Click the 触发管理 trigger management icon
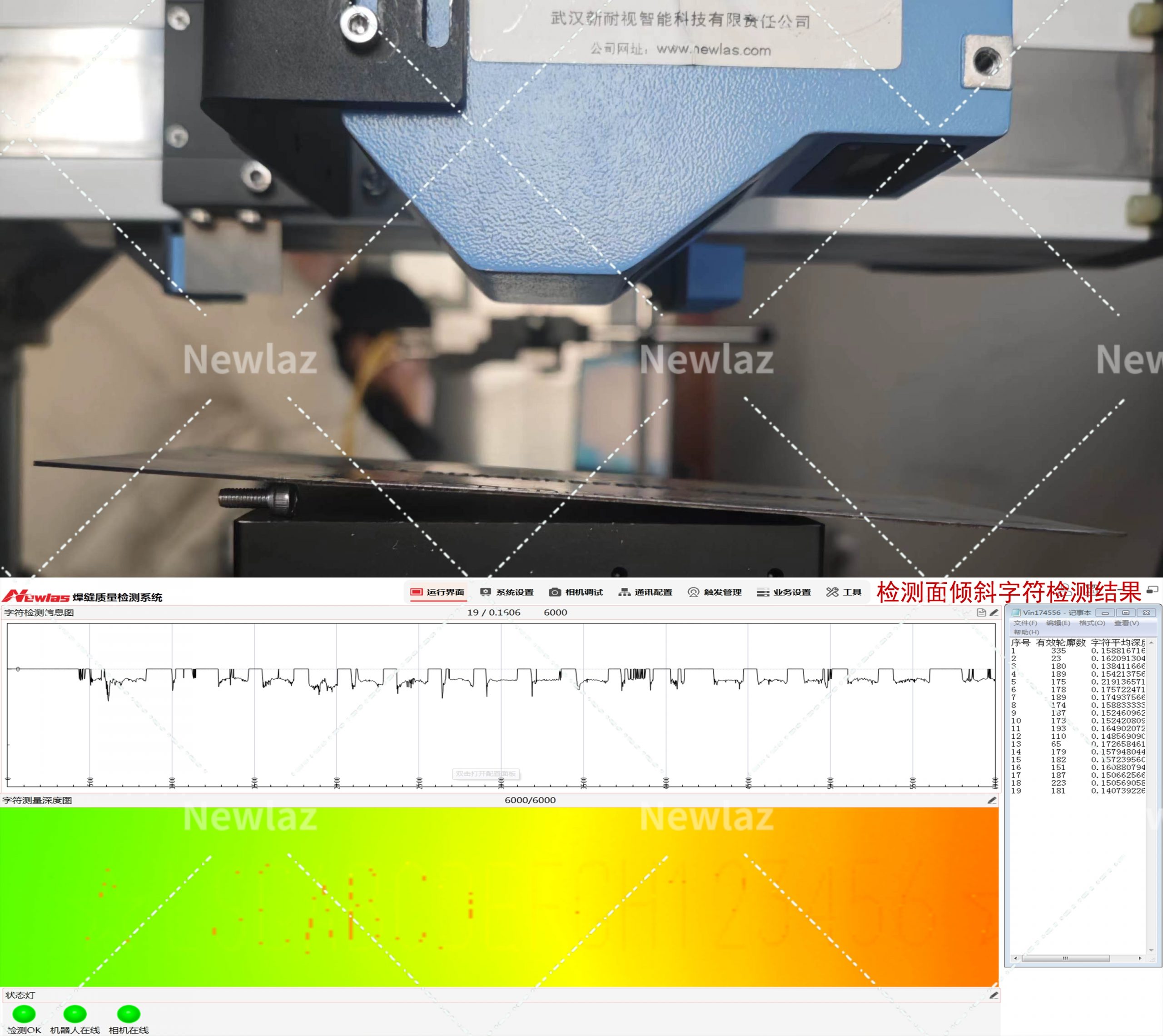 coord(693,592)
